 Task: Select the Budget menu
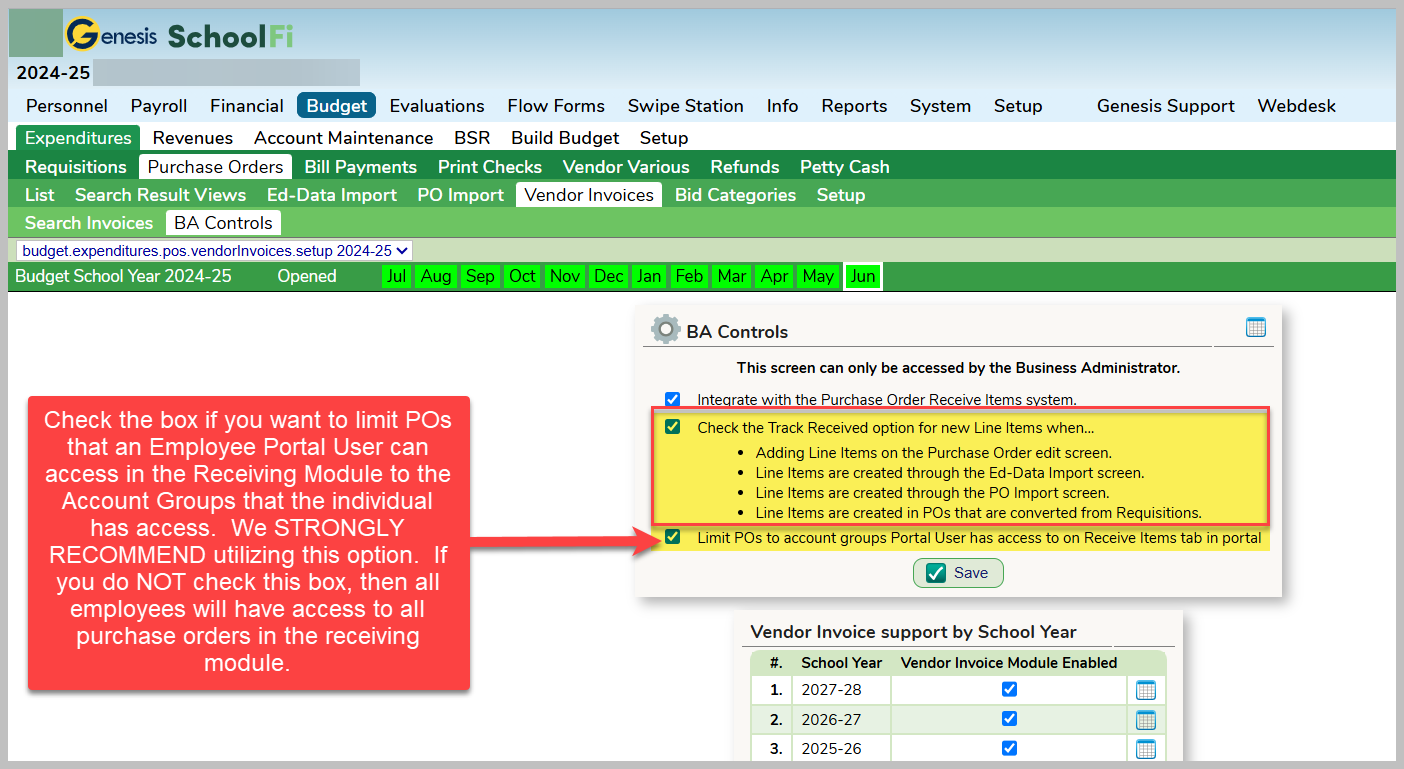tap(336, 106)
